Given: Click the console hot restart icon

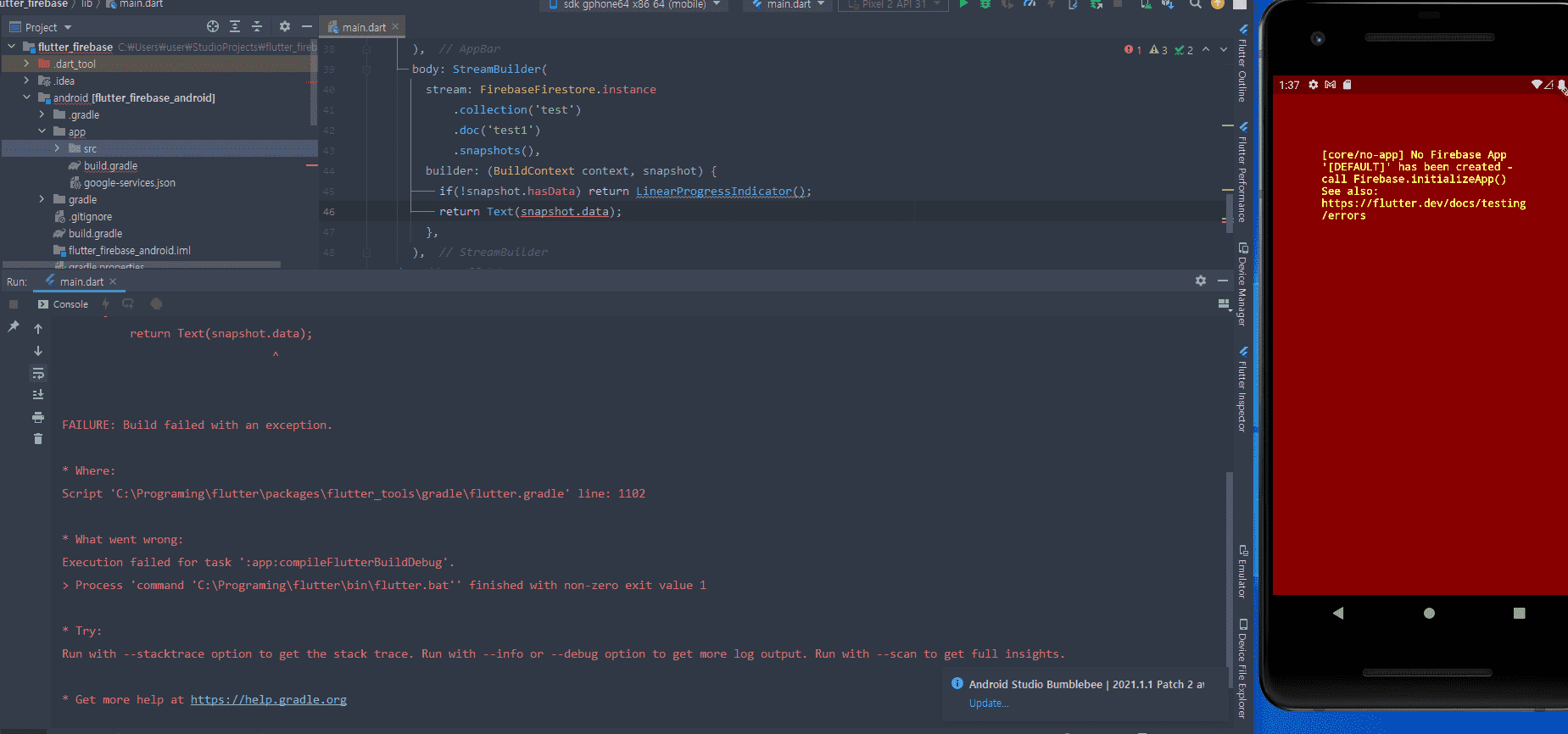Looking at the screenshot, I should pos(128,303).
